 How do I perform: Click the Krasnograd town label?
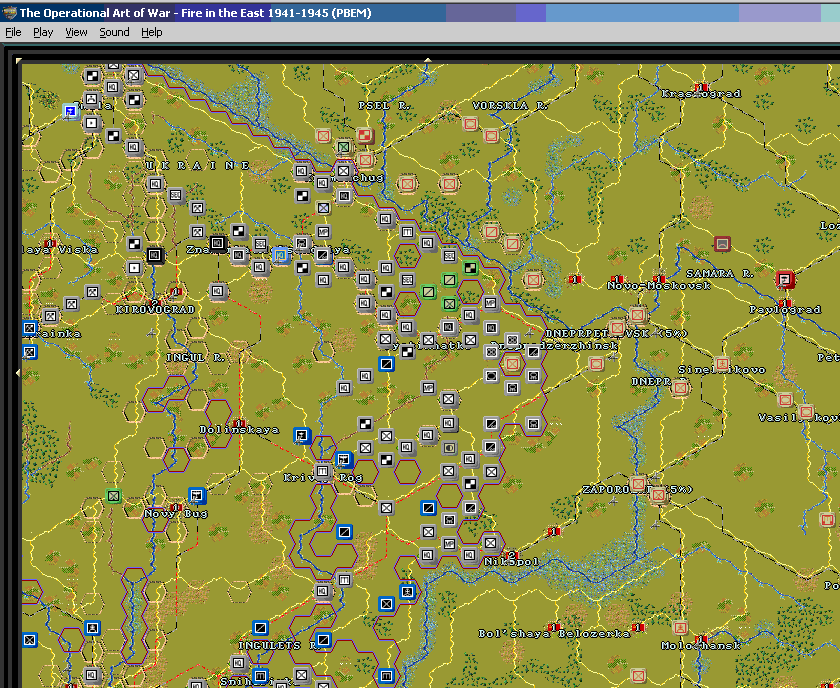701,94
